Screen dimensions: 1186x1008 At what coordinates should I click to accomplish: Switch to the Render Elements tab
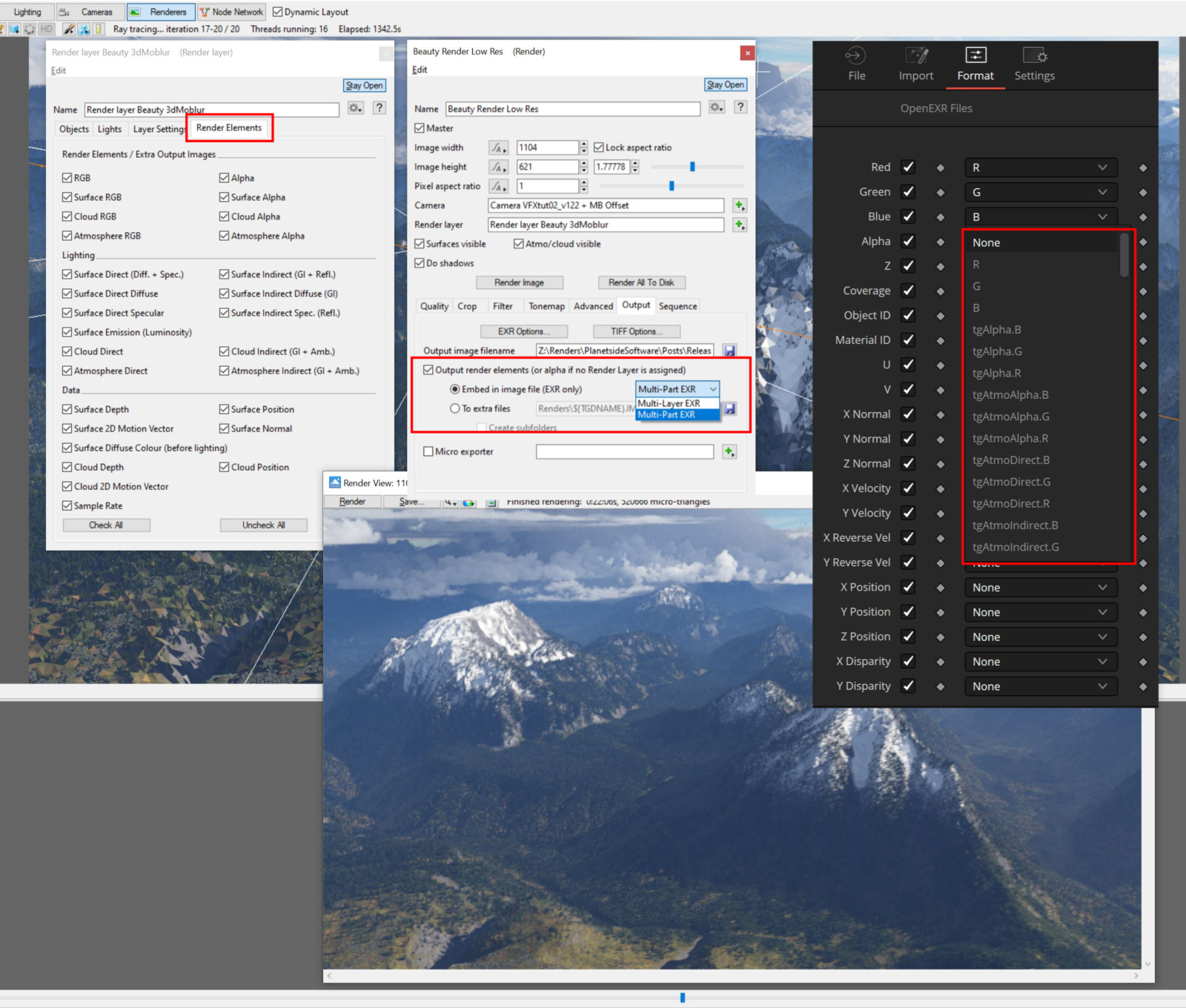(x=229, y=128)
